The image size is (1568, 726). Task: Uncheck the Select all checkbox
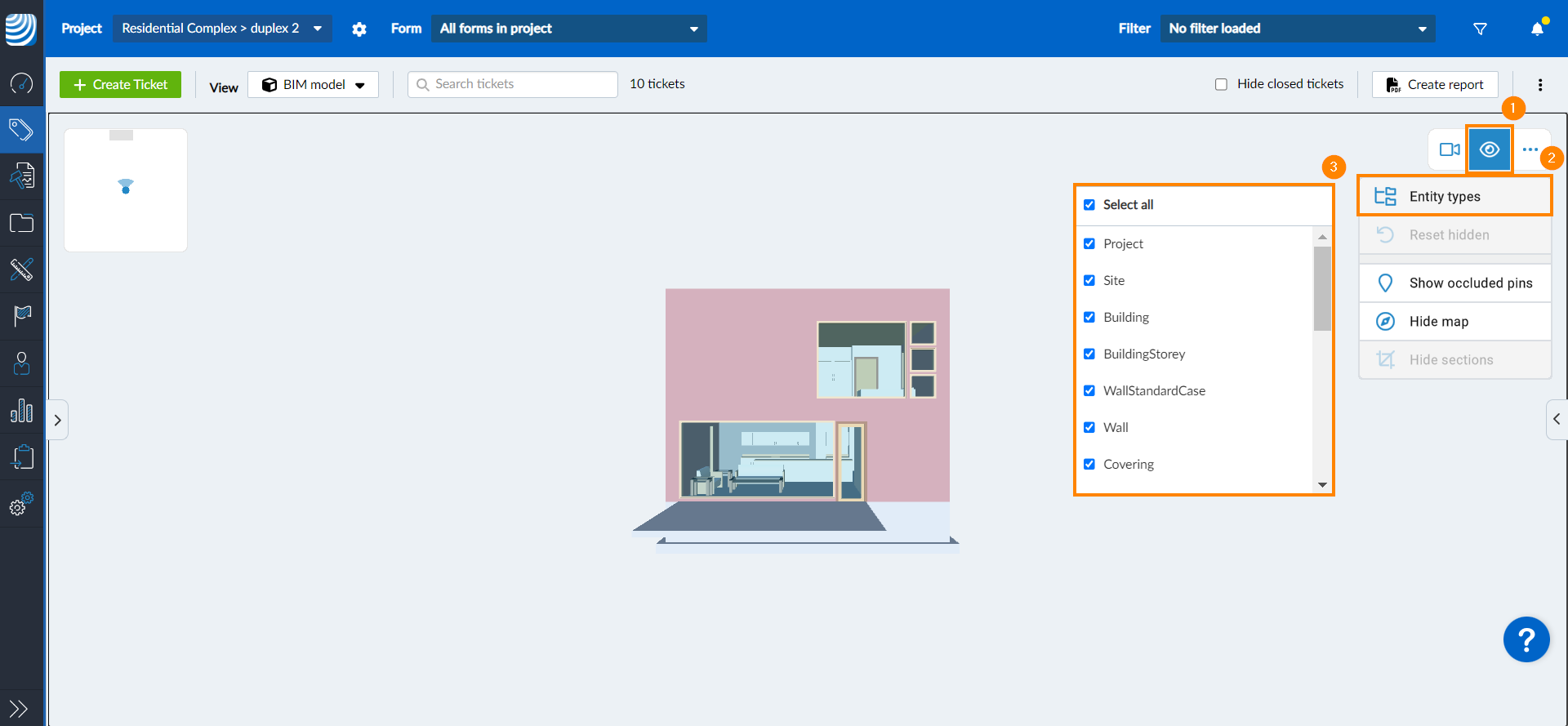tap(1089, 205)
